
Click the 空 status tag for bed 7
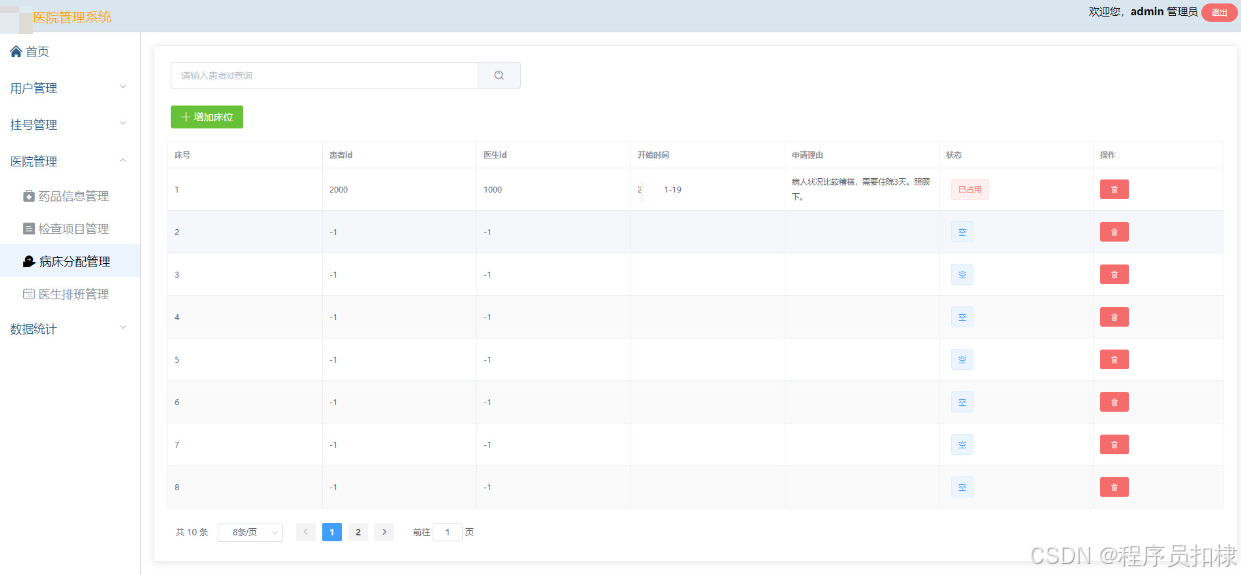[962, 444]
